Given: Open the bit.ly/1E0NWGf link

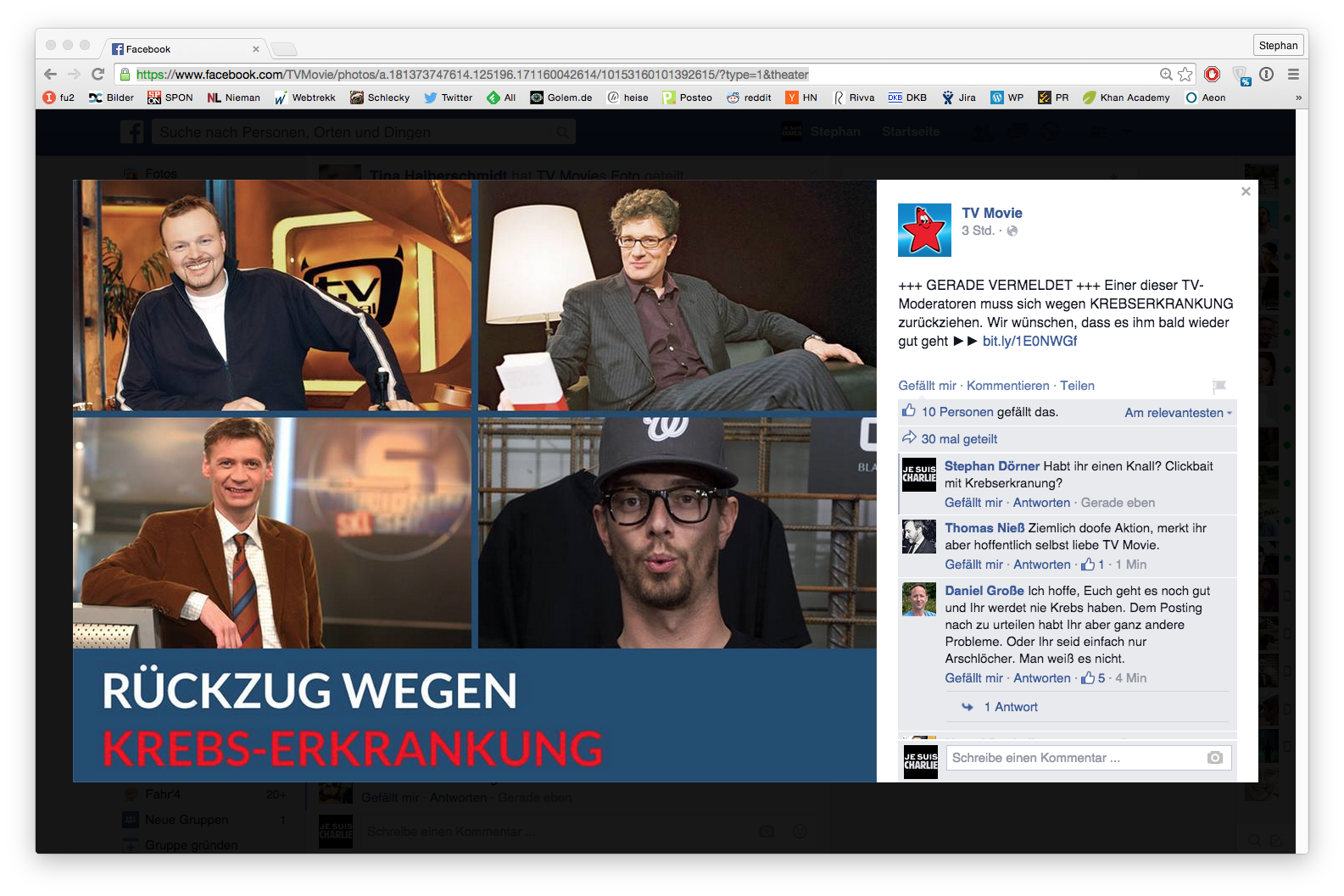Looking at the screenshot, I should coord(1029,341).
